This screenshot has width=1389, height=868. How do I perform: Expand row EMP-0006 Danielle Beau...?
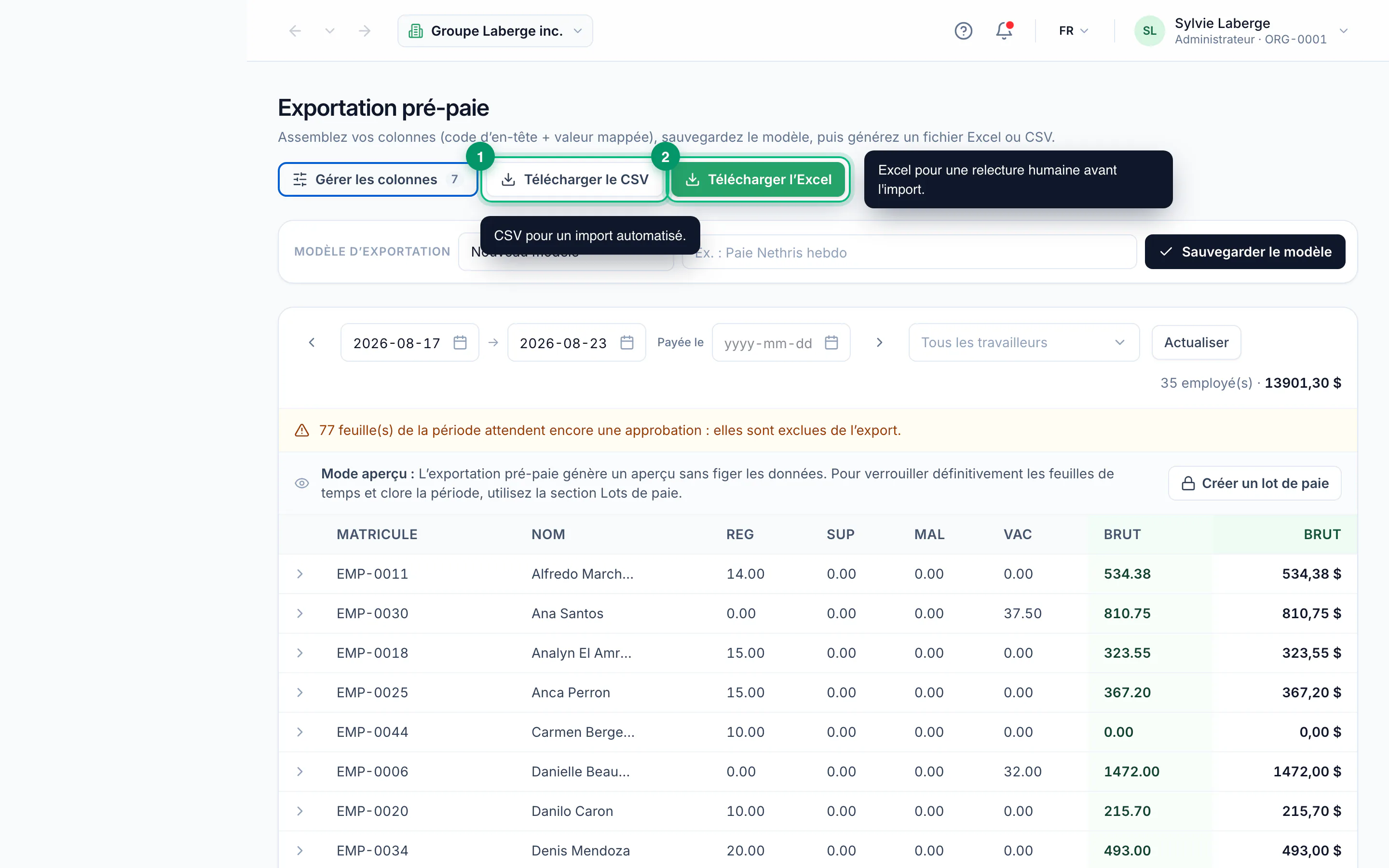[300, 772]
